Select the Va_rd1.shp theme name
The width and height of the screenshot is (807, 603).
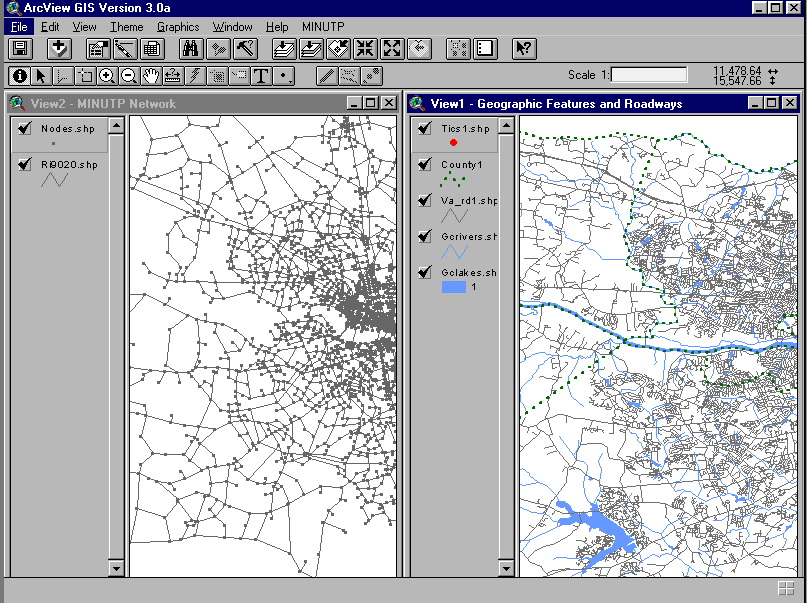tap(469, 201)
